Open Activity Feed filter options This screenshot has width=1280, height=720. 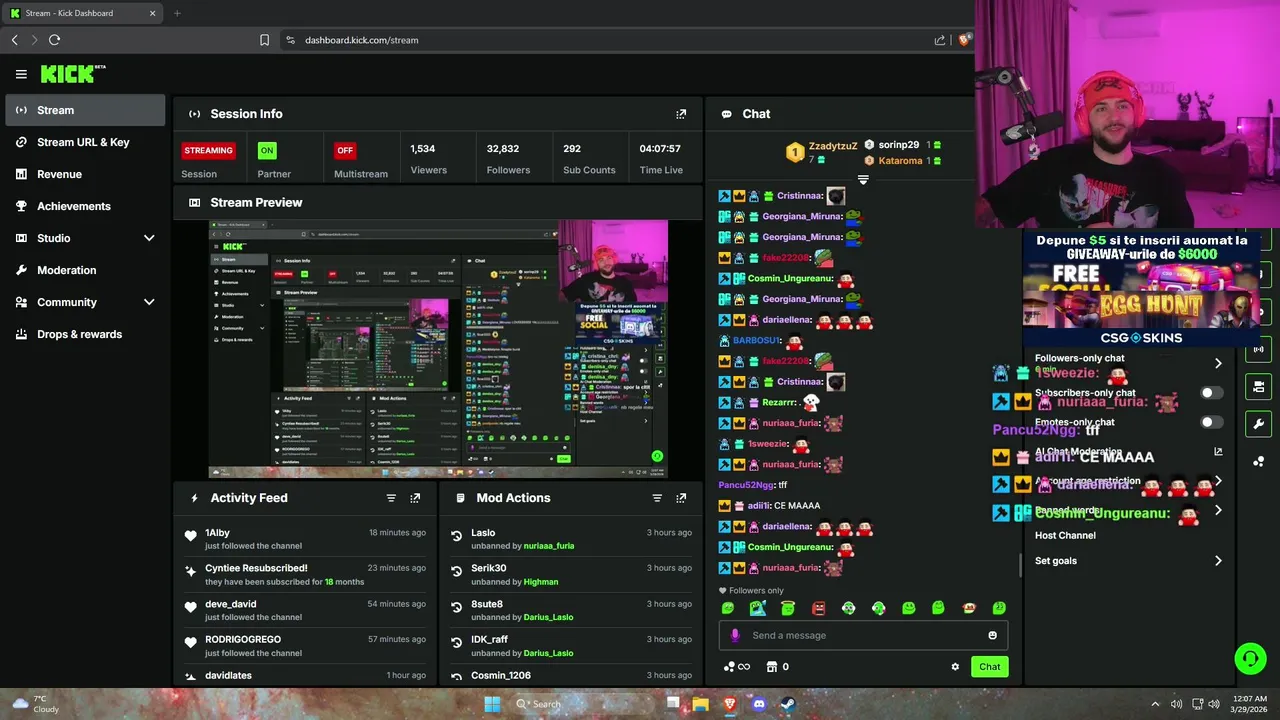click(x=391, y=498)
